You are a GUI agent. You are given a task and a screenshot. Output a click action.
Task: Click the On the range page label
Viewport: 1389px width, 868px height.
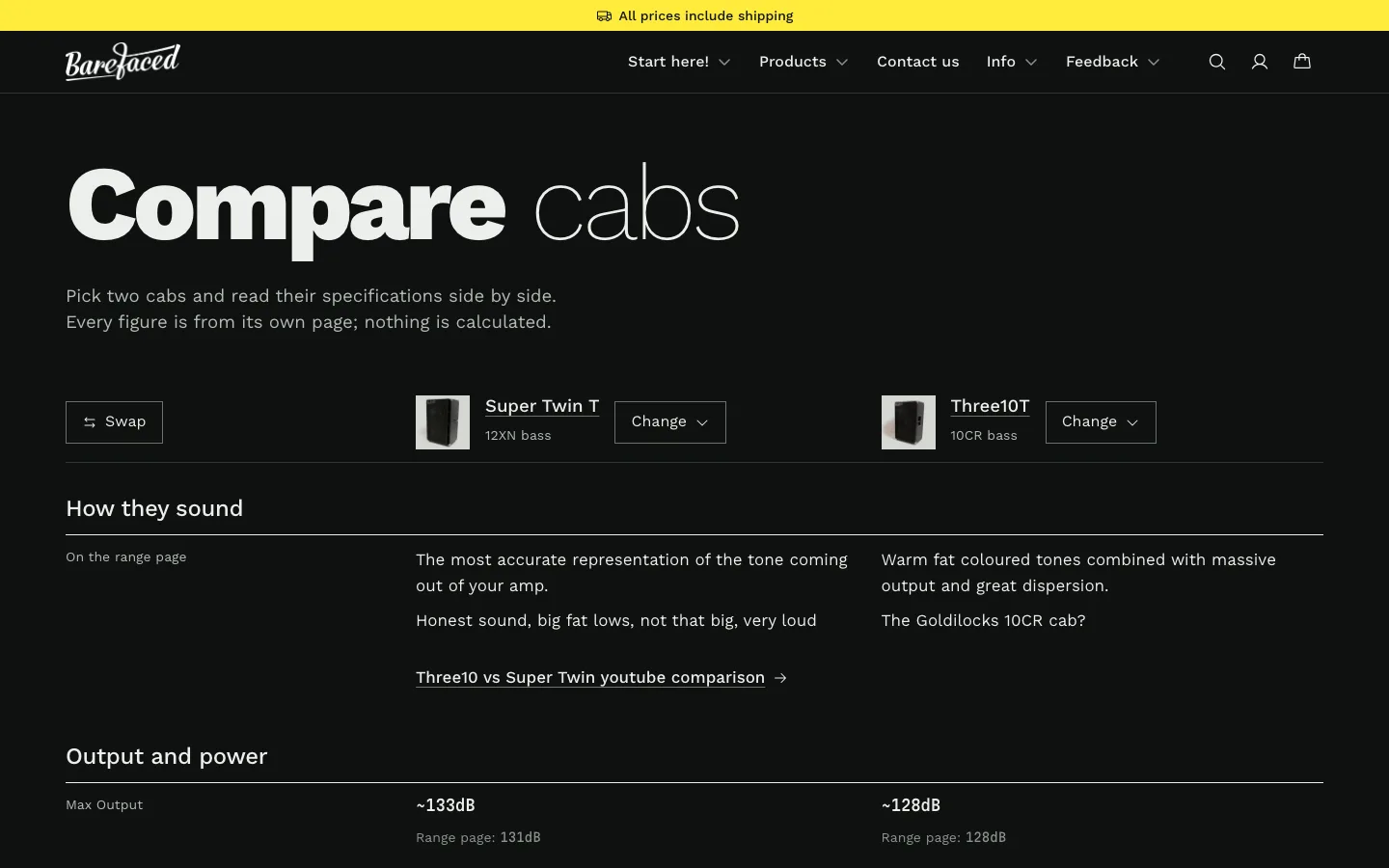(x=126, y=557)
